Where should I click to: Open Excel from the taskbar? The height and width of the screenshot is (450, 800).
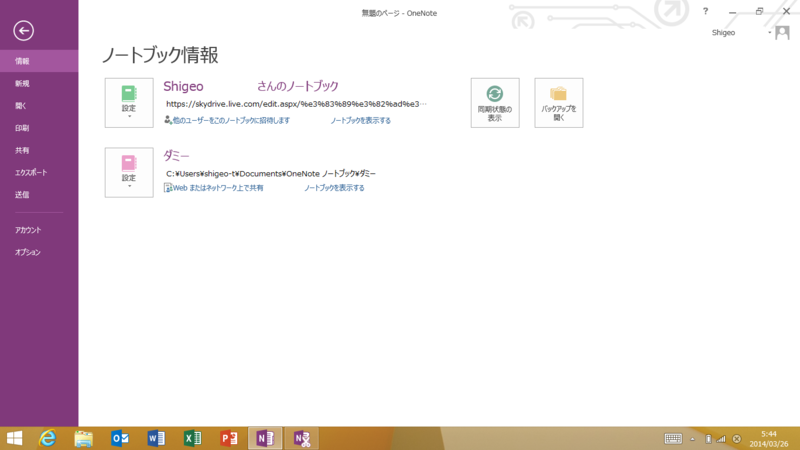192,438
